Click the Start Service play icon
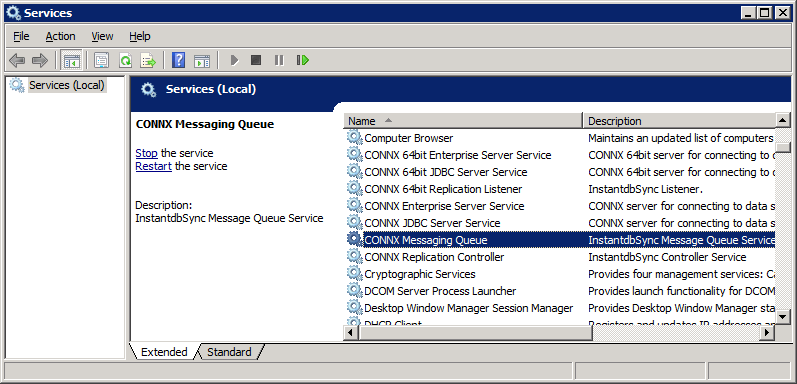Image resolution: width=797 pixels, height=384 pixels. [x=234, y=61]
